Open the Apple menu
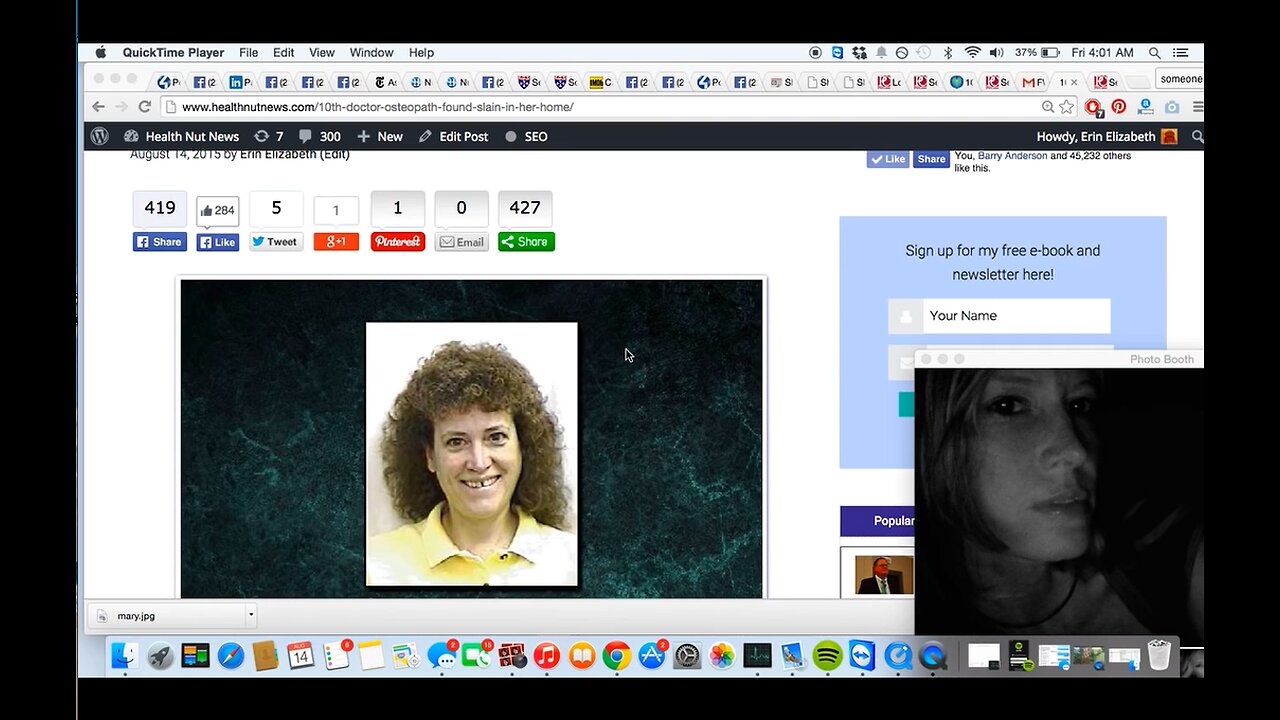1280x720 pixels. (x=101, y=53)
